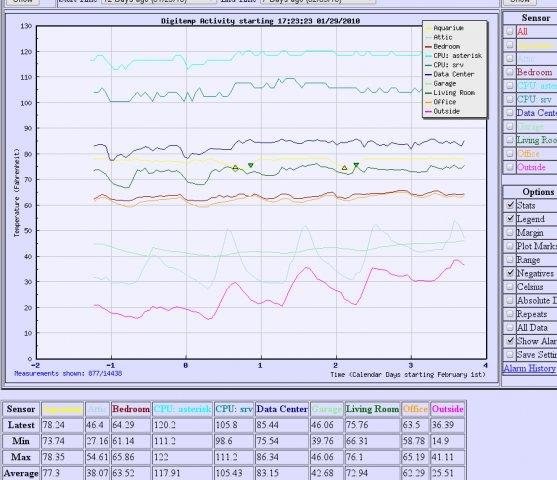The width and height of the screenshot is (557, 480).
Task: Enable the Celsius option
Action: click(510, 286)
